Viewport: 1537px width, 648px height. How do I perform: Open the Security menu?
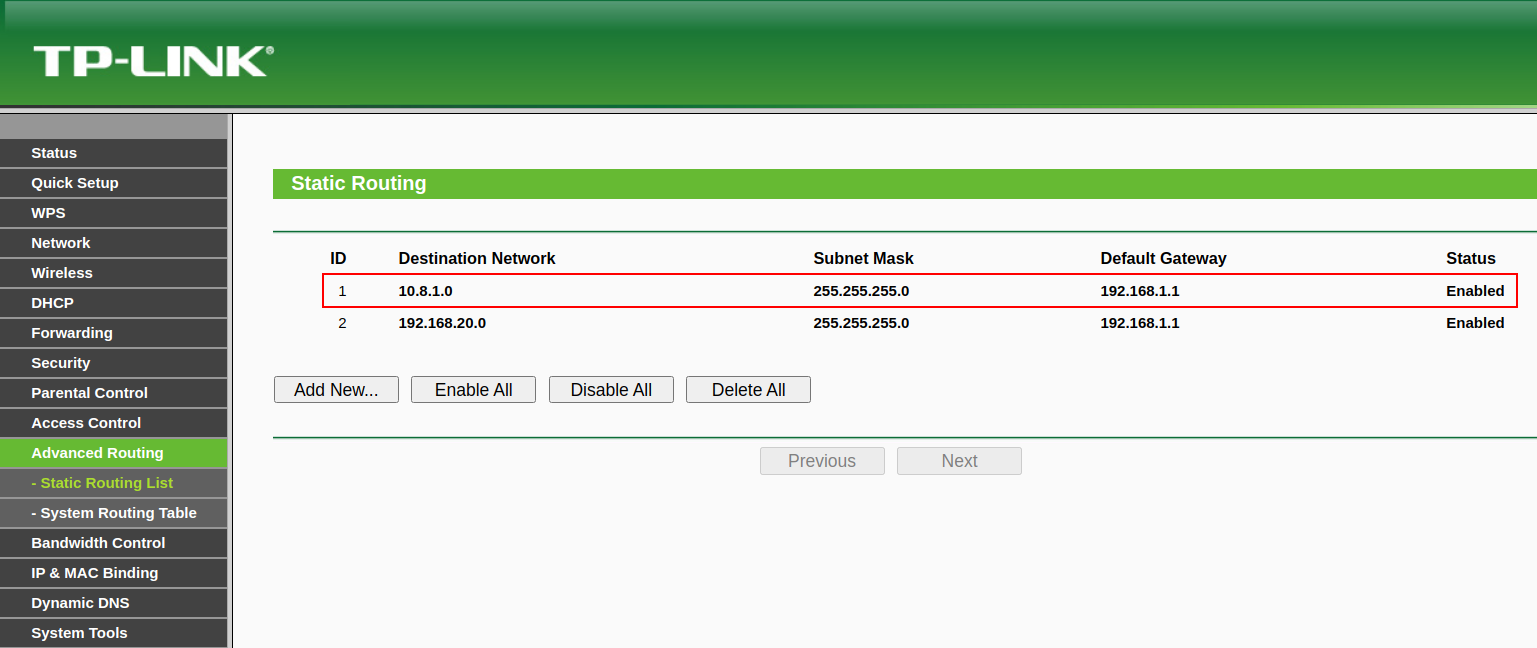click(114, 363)
